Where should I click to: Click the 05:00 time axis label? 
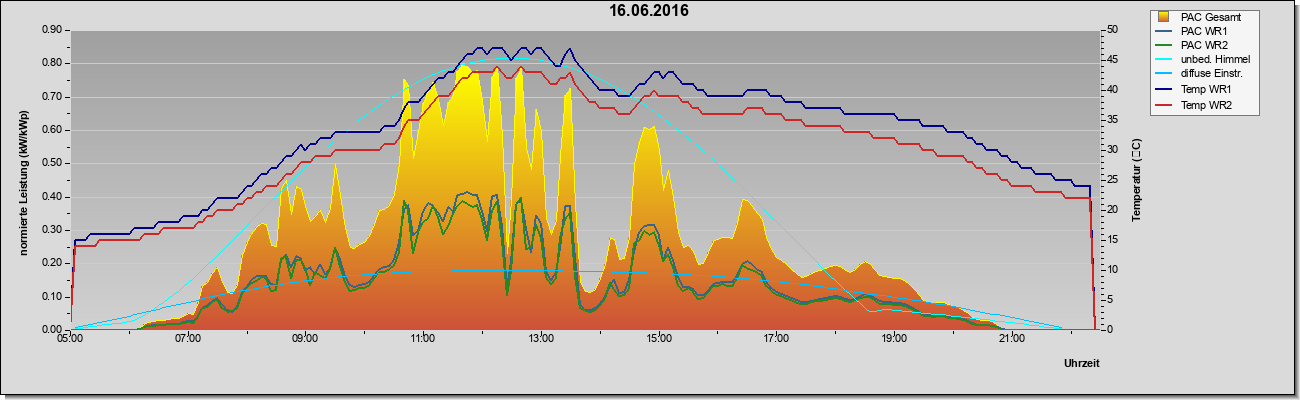70,339
